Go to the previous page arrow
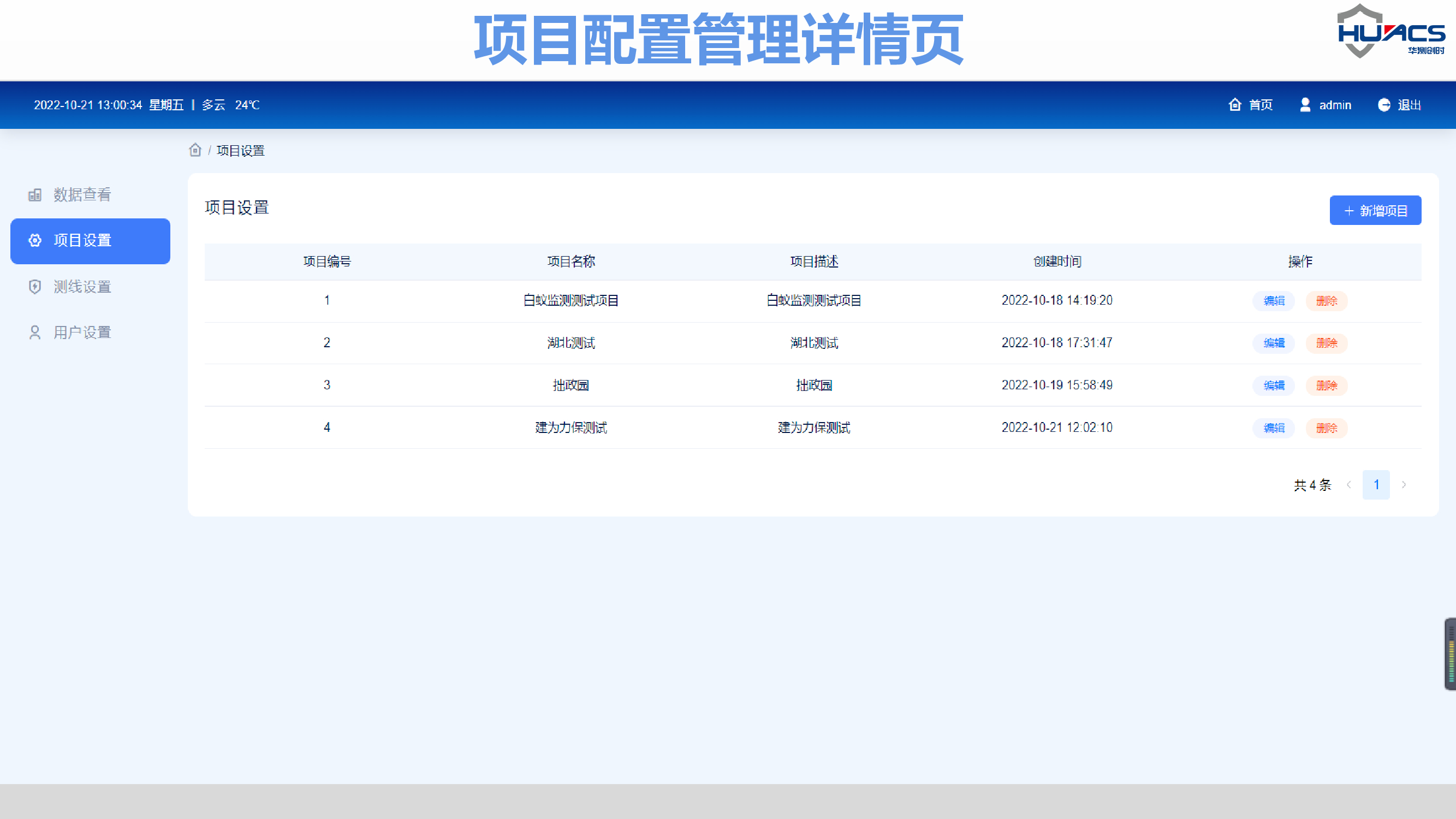Screen dimensions: 1456x819 click(1348, 484)
